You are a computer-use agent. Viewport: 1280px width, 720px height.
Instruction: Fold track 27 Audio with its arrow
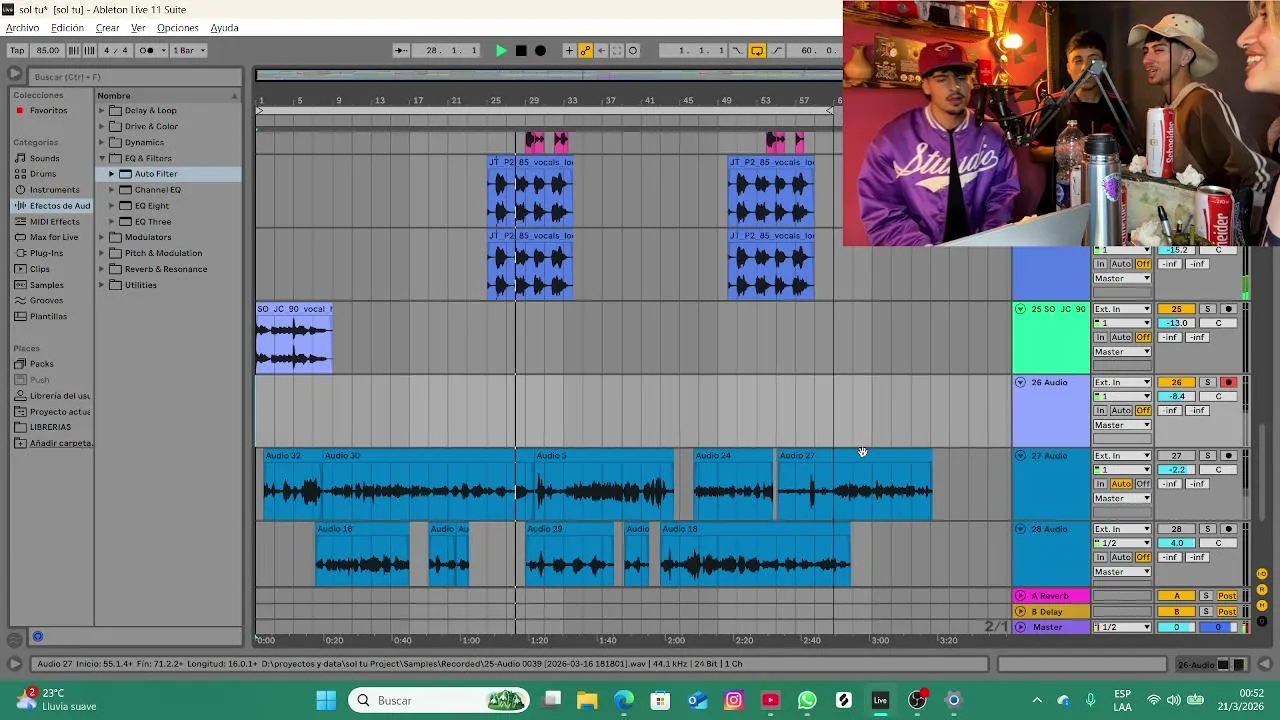point(1020,455)
